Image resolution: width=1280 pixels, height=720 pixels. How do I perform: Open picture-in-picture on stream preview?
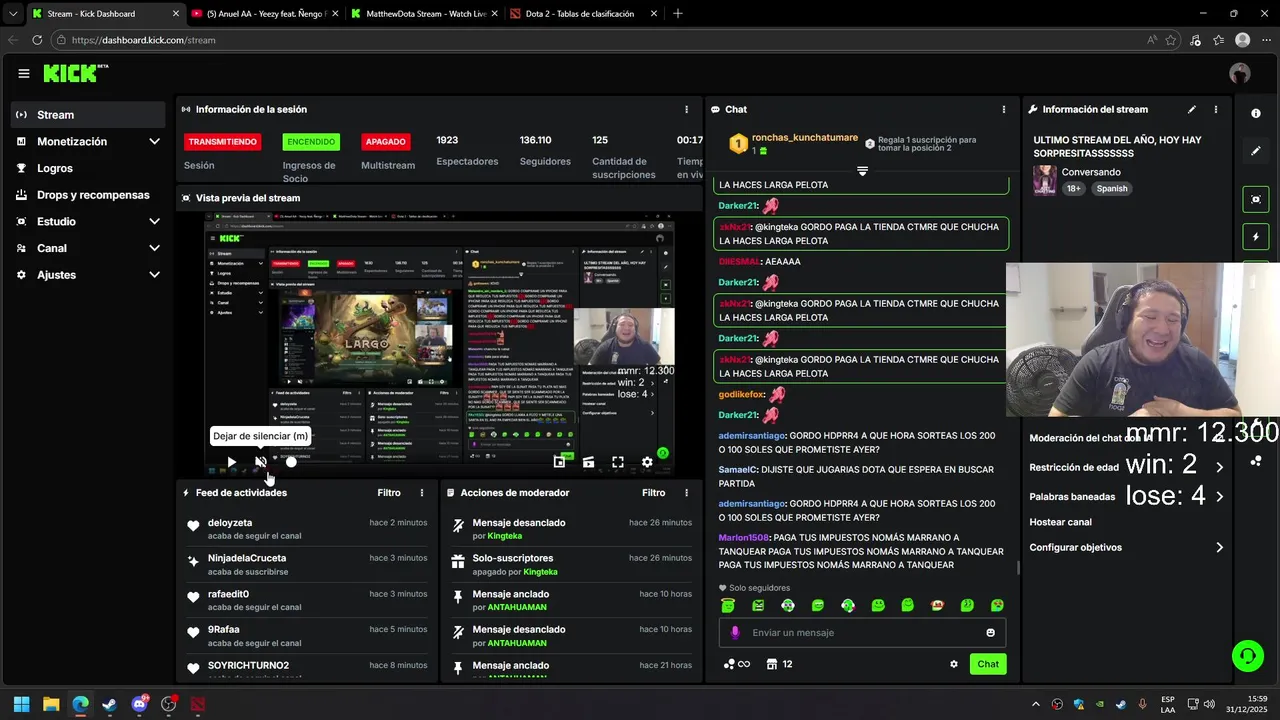(x=559, y=462)
